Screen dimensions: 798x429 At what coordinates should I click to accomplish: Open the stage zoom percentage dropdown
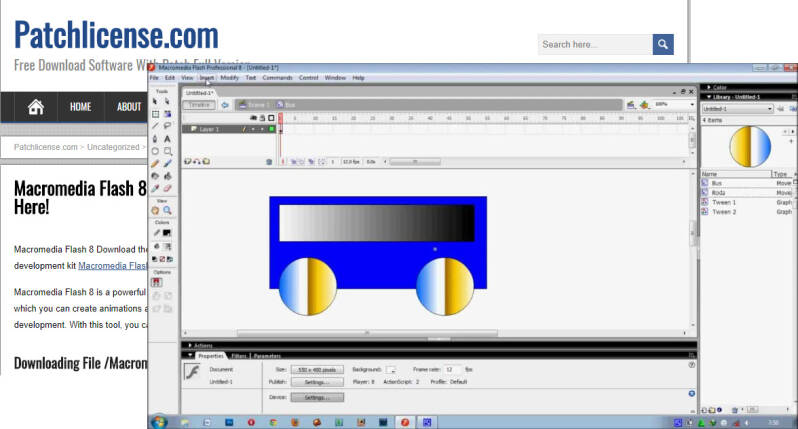point(692,104)
